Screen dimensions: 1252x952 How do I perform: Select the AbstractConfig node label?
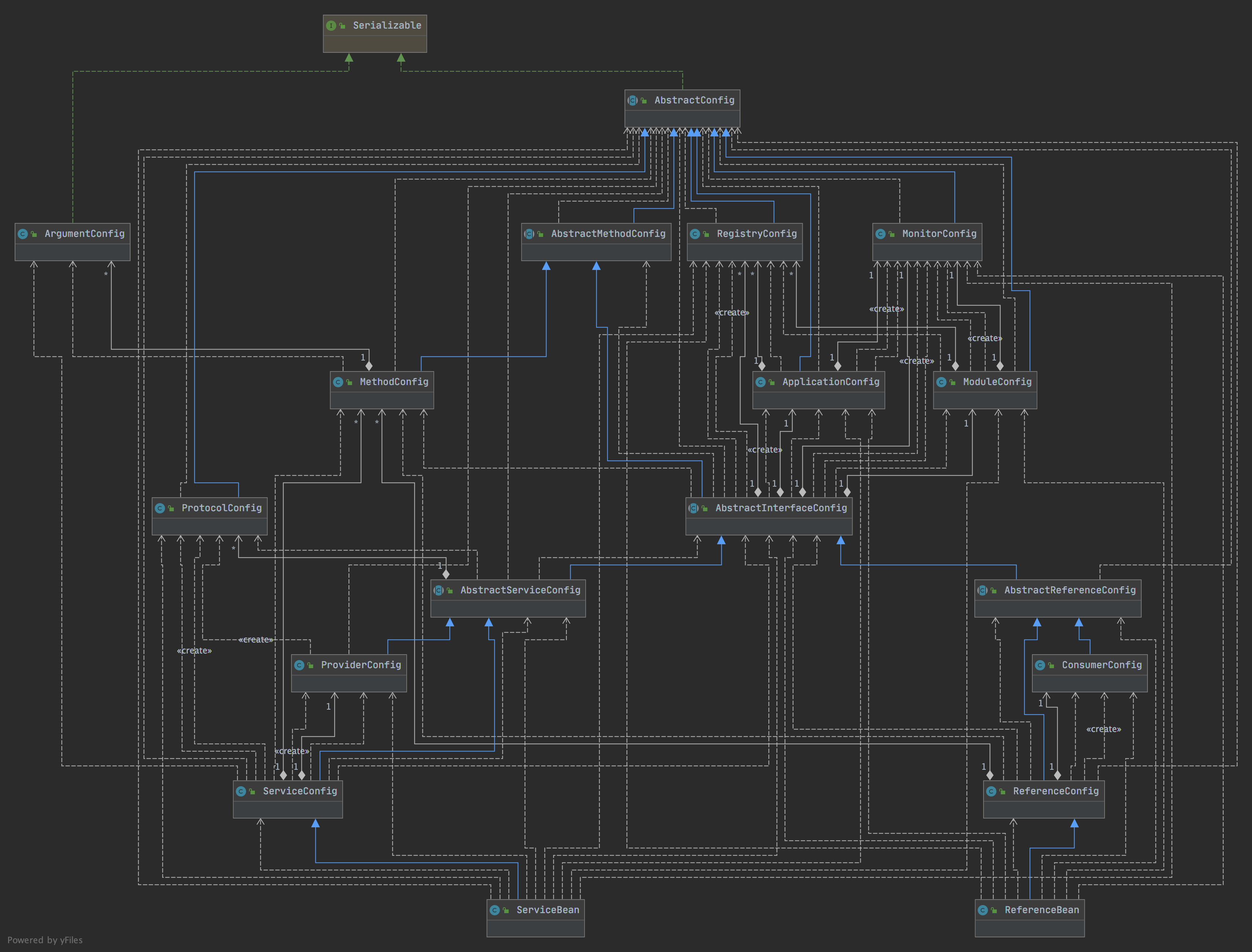tap(695, 100)
